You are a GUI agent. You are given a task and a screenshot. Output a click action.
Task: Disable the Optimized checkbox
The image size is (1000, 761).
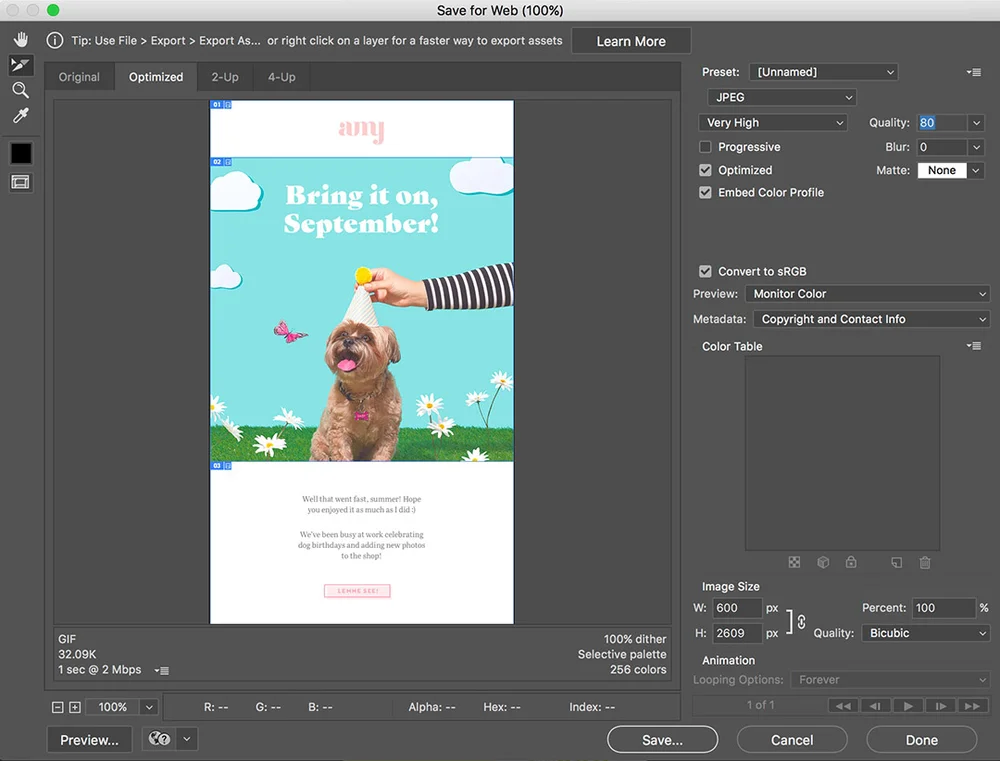[x=706, y=170]
